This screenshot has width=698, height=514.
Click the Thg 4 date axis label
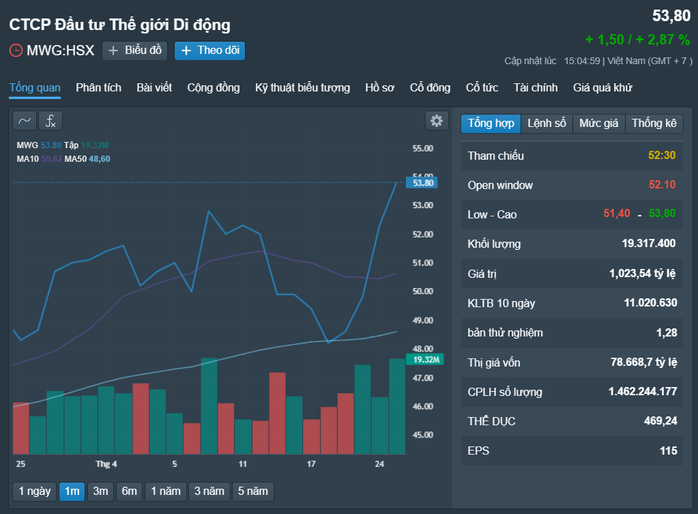pyautogui.click(x=106, y=464)
